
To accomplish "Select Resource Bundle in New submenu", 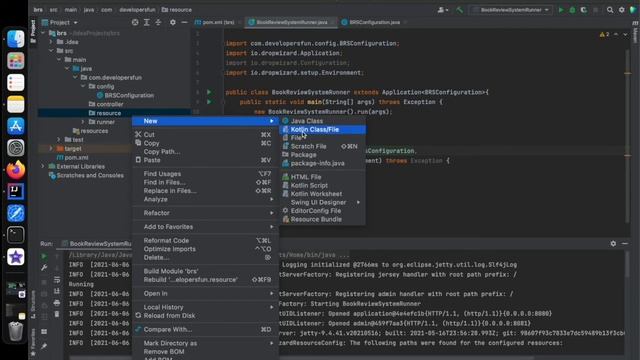I will (x=322, y=220).
